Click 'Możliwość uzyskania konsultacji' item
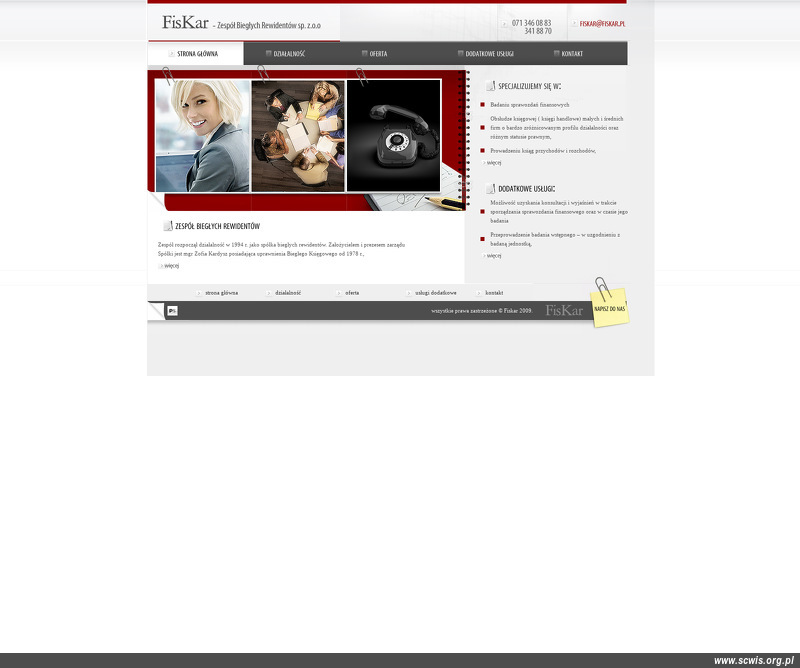The image size is (800, 668). [x=559, y=212]
